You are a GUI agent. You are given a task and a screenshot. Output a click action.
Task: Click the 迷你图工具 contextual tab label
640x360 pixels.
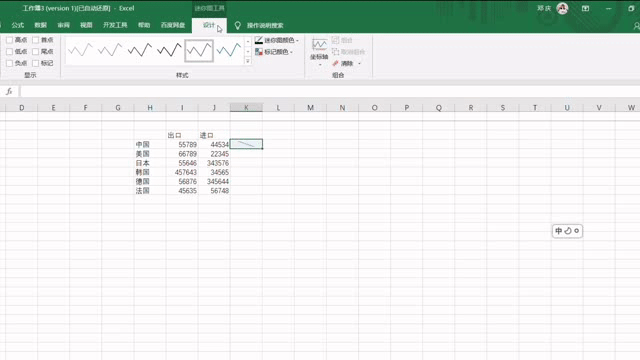(x=209, y=8)
